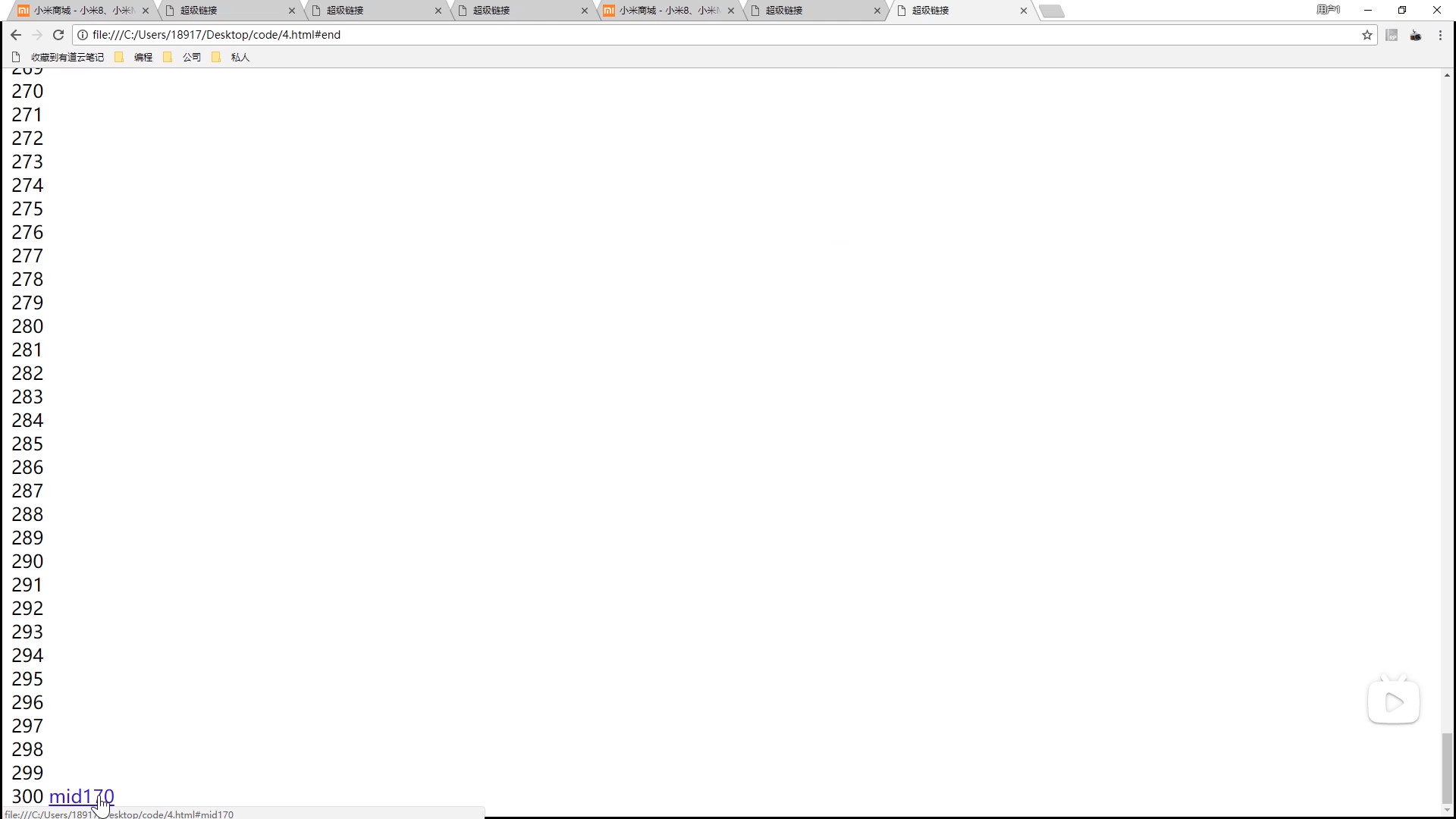Screen dimensions: 1456x819
Task: Click the floating video play widget
Action: click(1394, 702)
